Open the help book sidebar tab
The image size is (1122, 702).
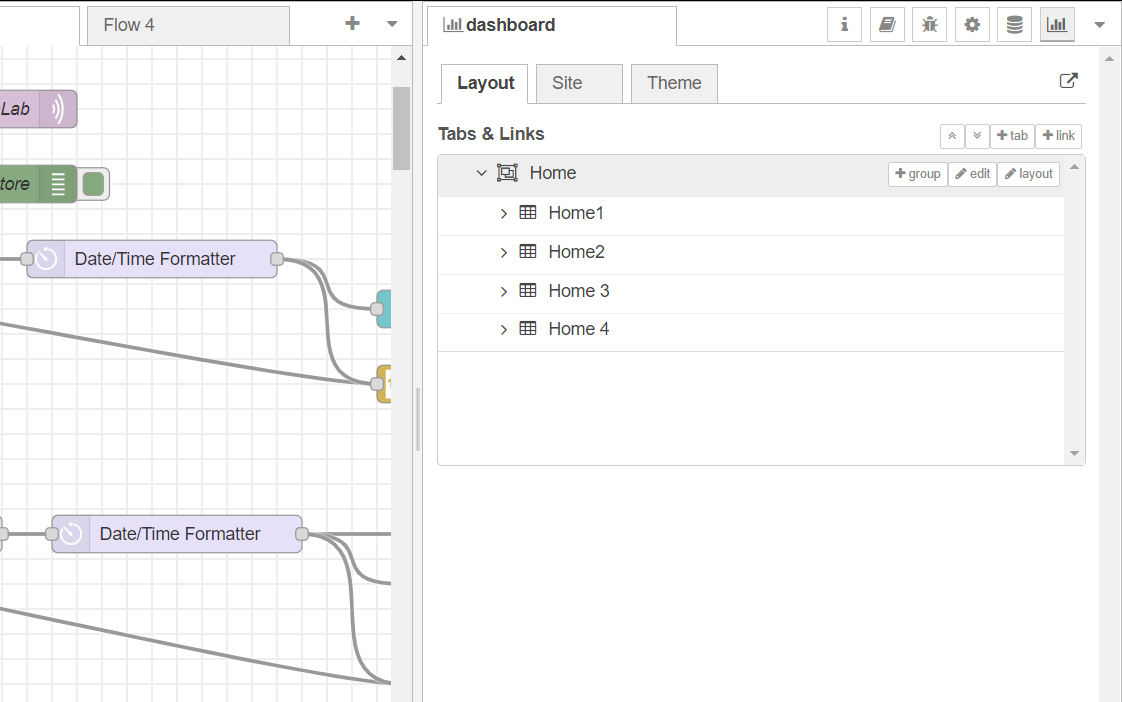tap(887, 25)
